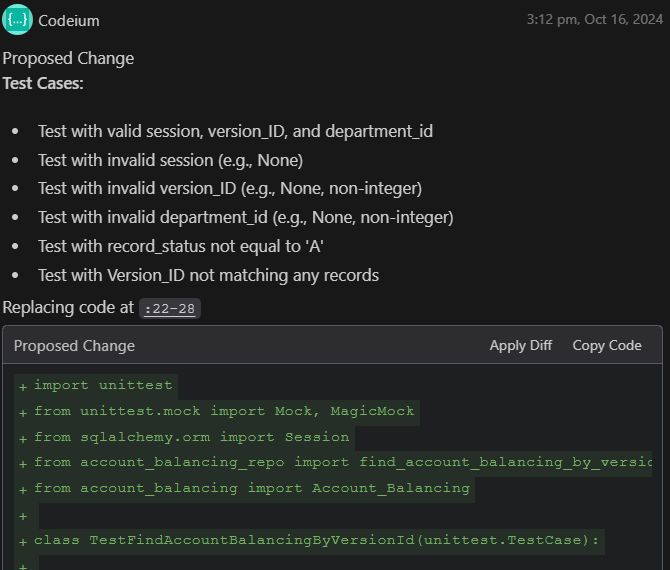The image size is (670, 570).
Task: Click the Copy Code button
Action: (606, 345)
